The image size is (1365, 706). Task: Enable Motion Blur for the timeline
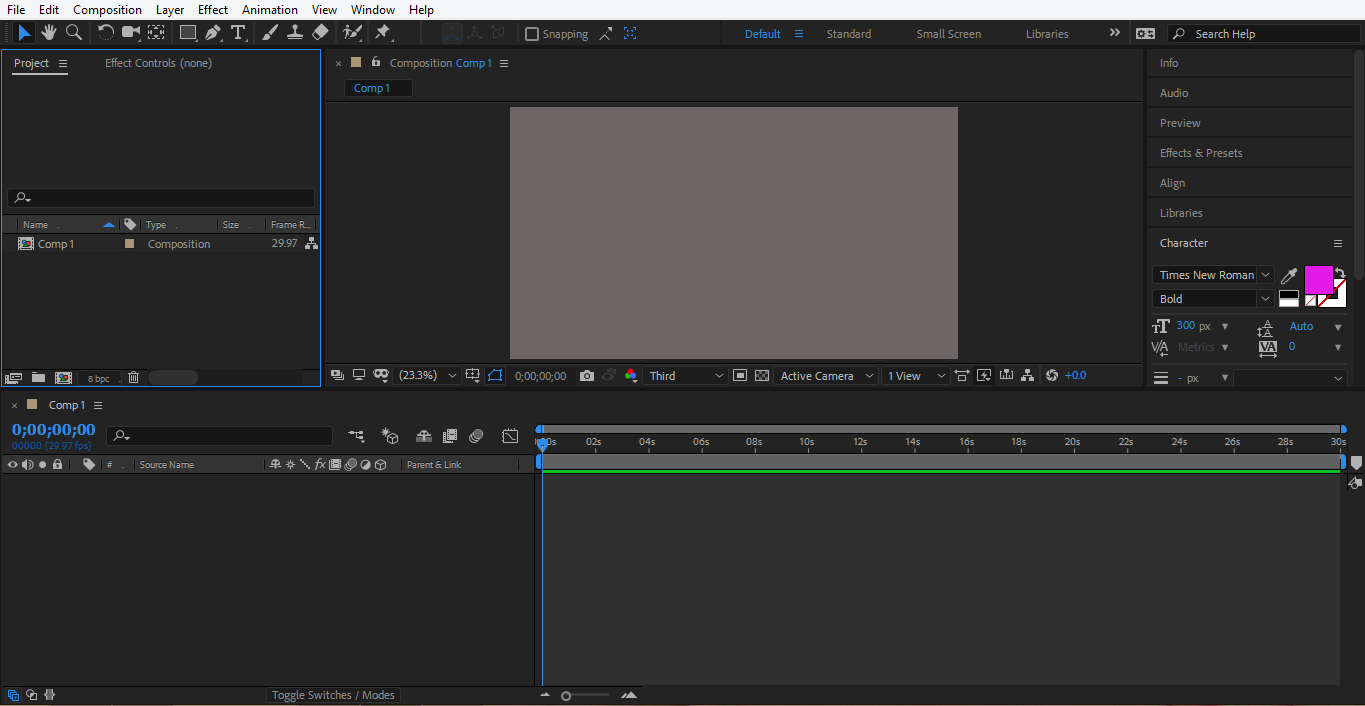pos(476,436)
